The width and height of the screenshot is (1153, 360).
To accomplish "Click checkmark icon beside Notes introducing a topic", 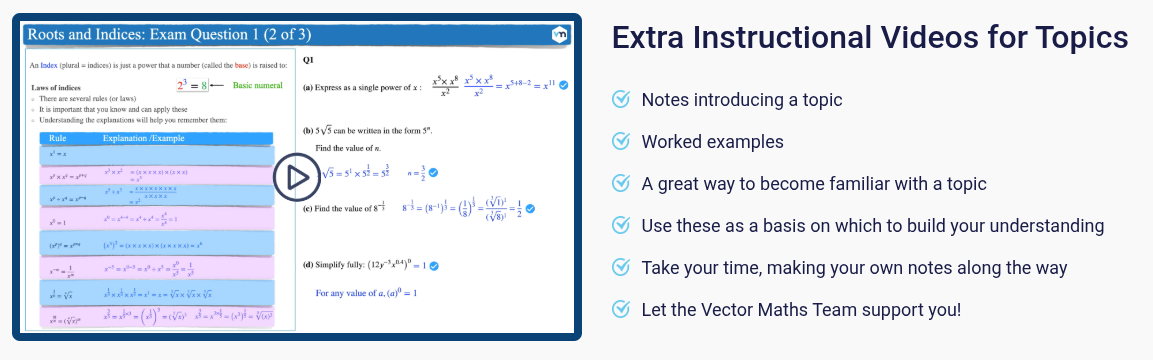I will [621, 99].
